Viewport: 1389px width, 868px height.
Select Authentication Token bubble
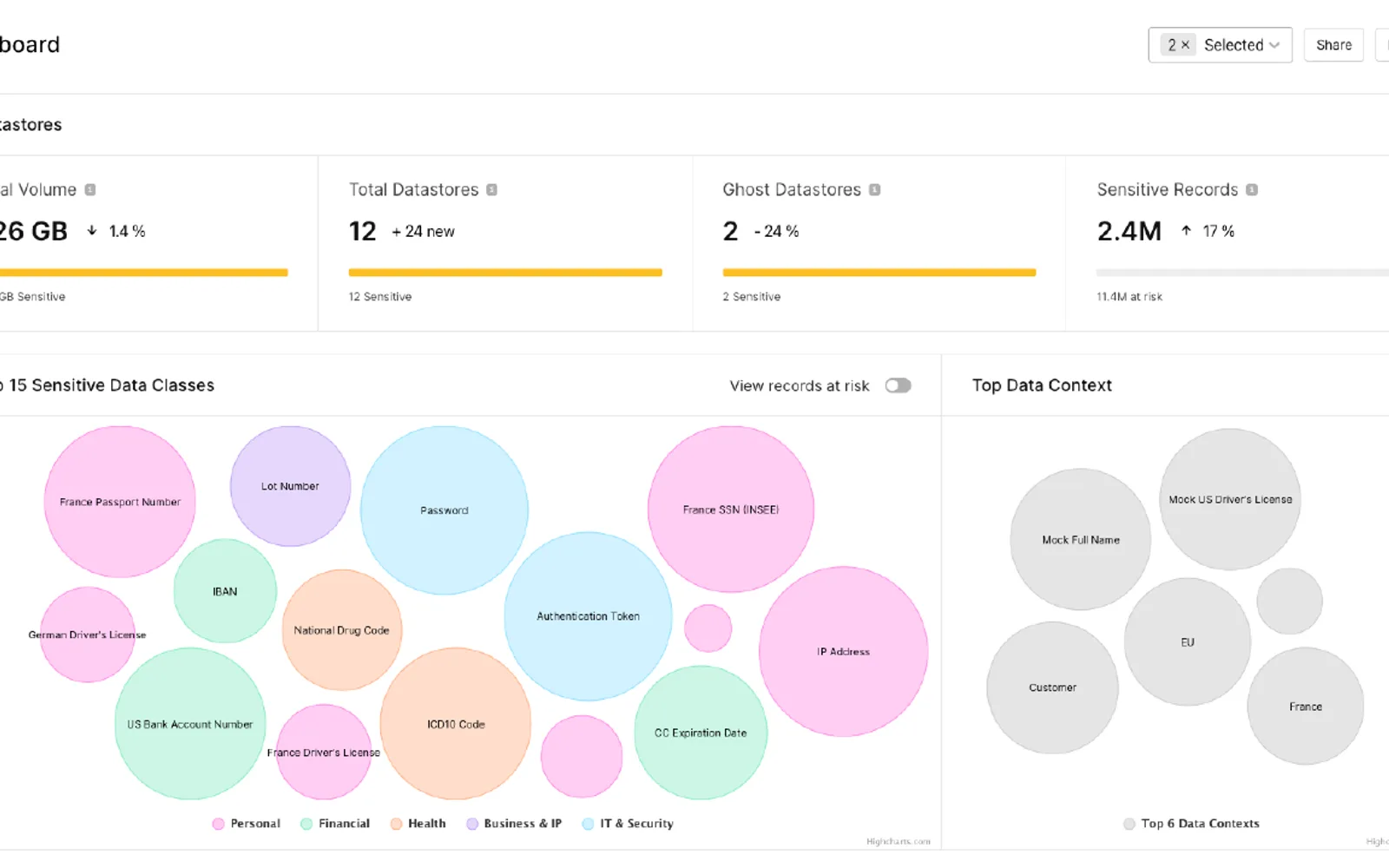click(x=588, y=616)
